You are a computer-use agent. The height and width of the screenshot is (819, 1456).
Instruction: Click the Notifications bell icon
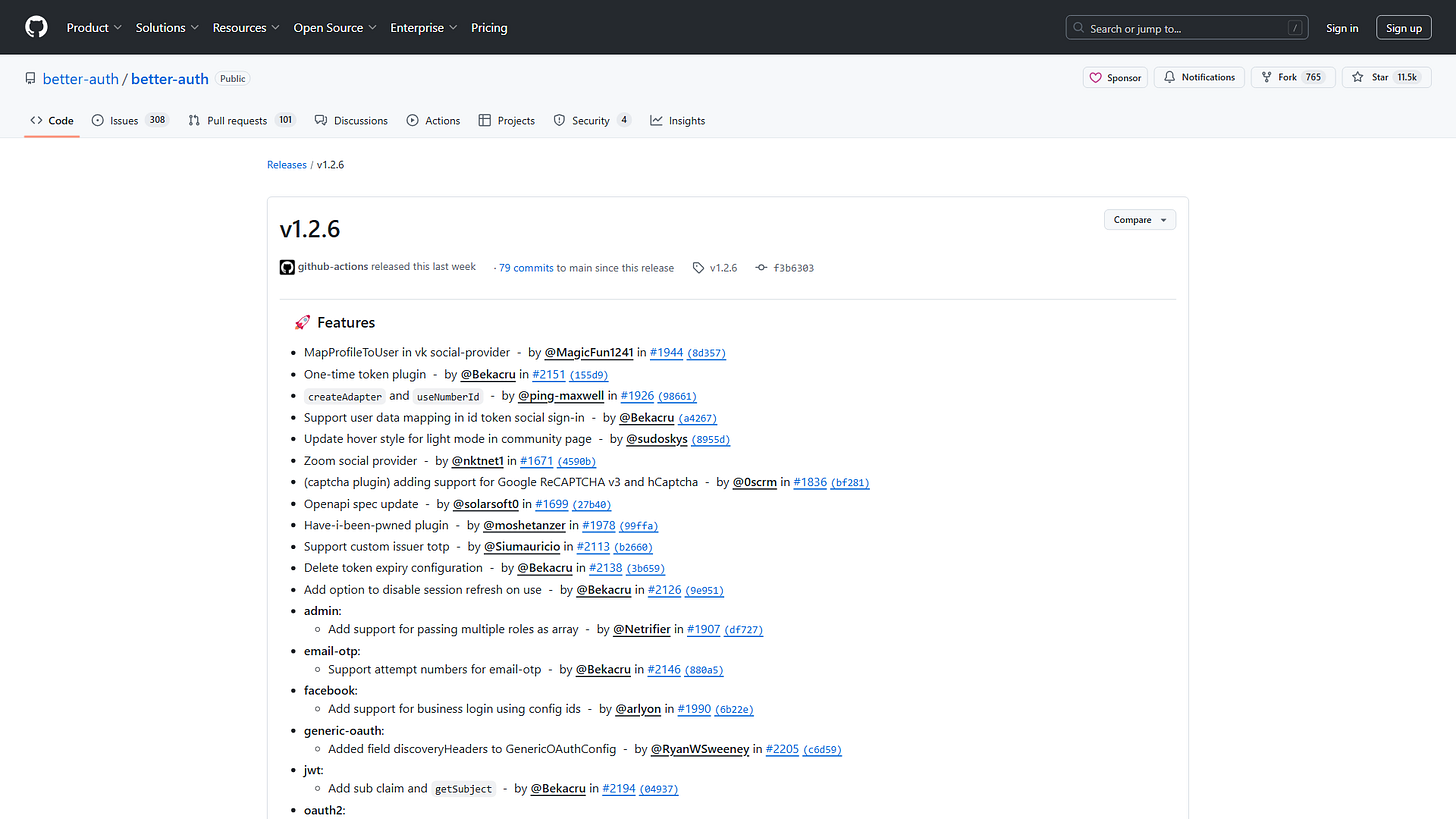tap(1169, 77)
